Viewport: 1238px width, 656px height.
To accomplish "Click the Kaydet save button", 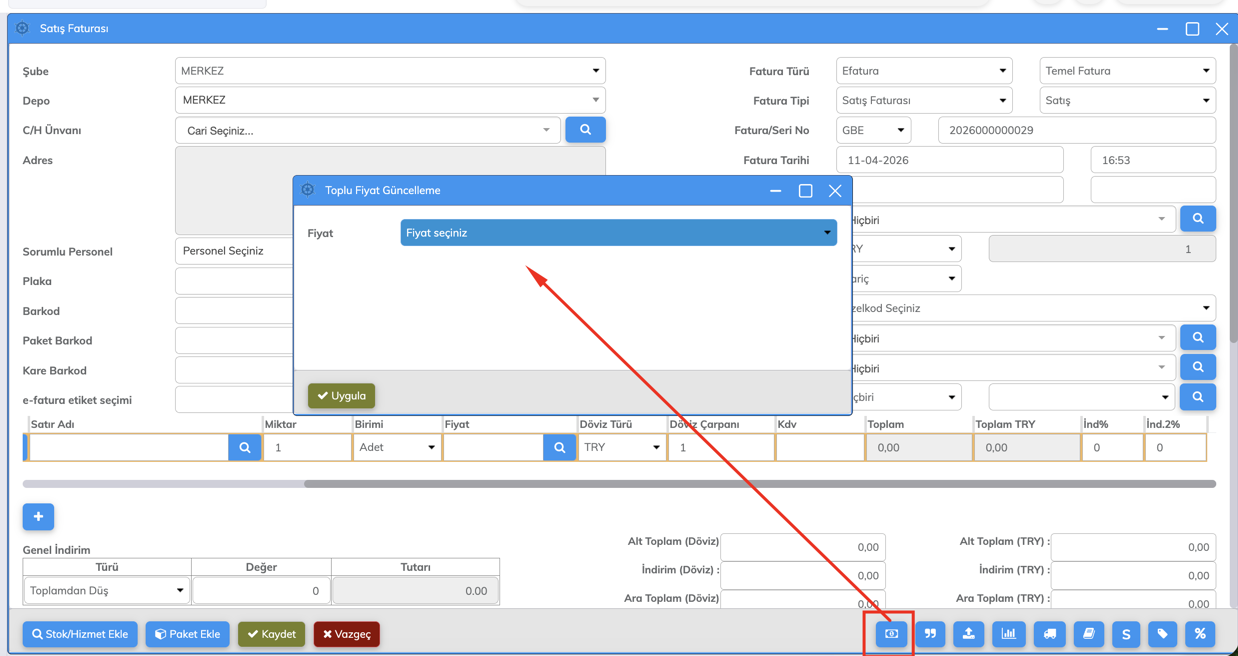I will [271, 634].
